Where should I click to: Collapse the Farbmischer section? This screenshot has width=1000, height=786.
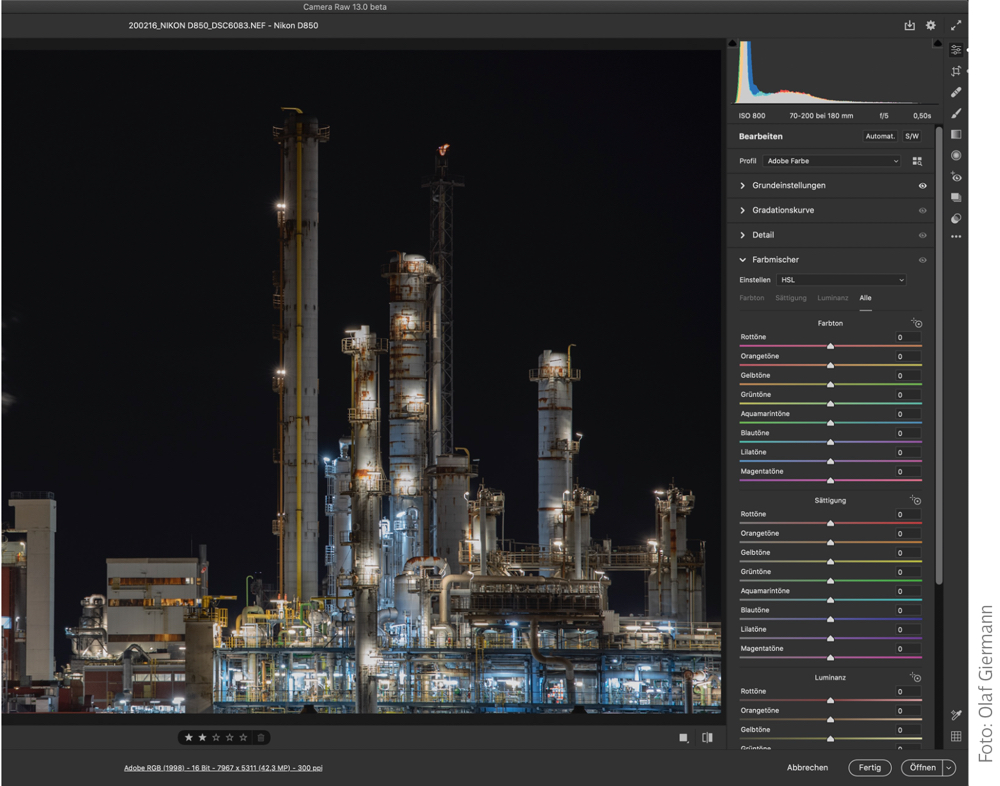pos(743,260)
